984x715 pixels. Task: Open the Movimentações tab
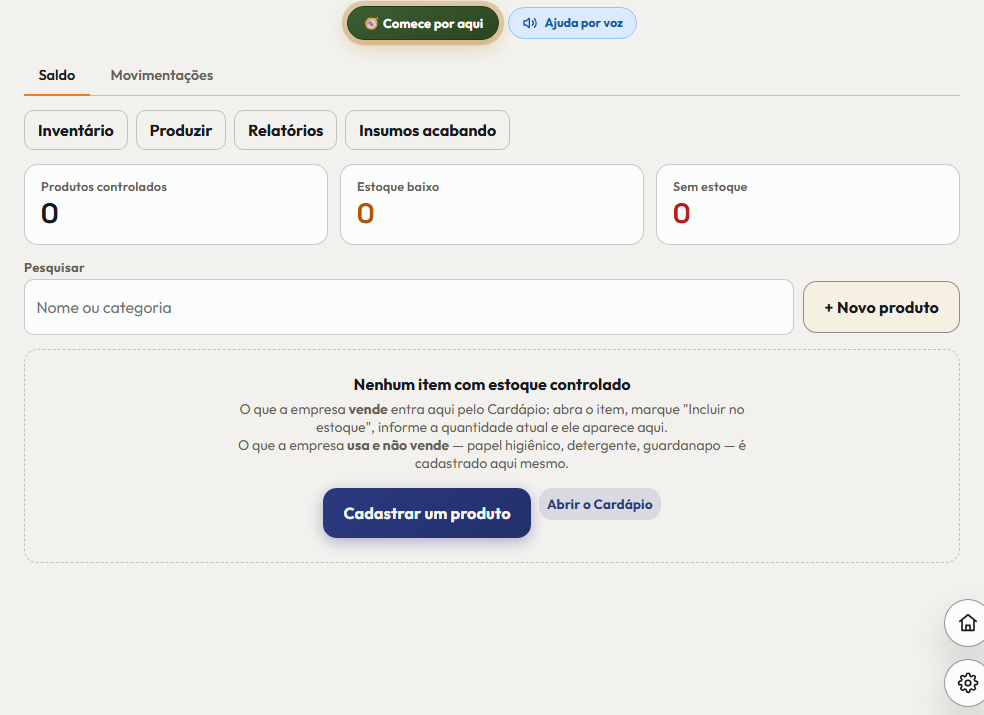[162, 75]
